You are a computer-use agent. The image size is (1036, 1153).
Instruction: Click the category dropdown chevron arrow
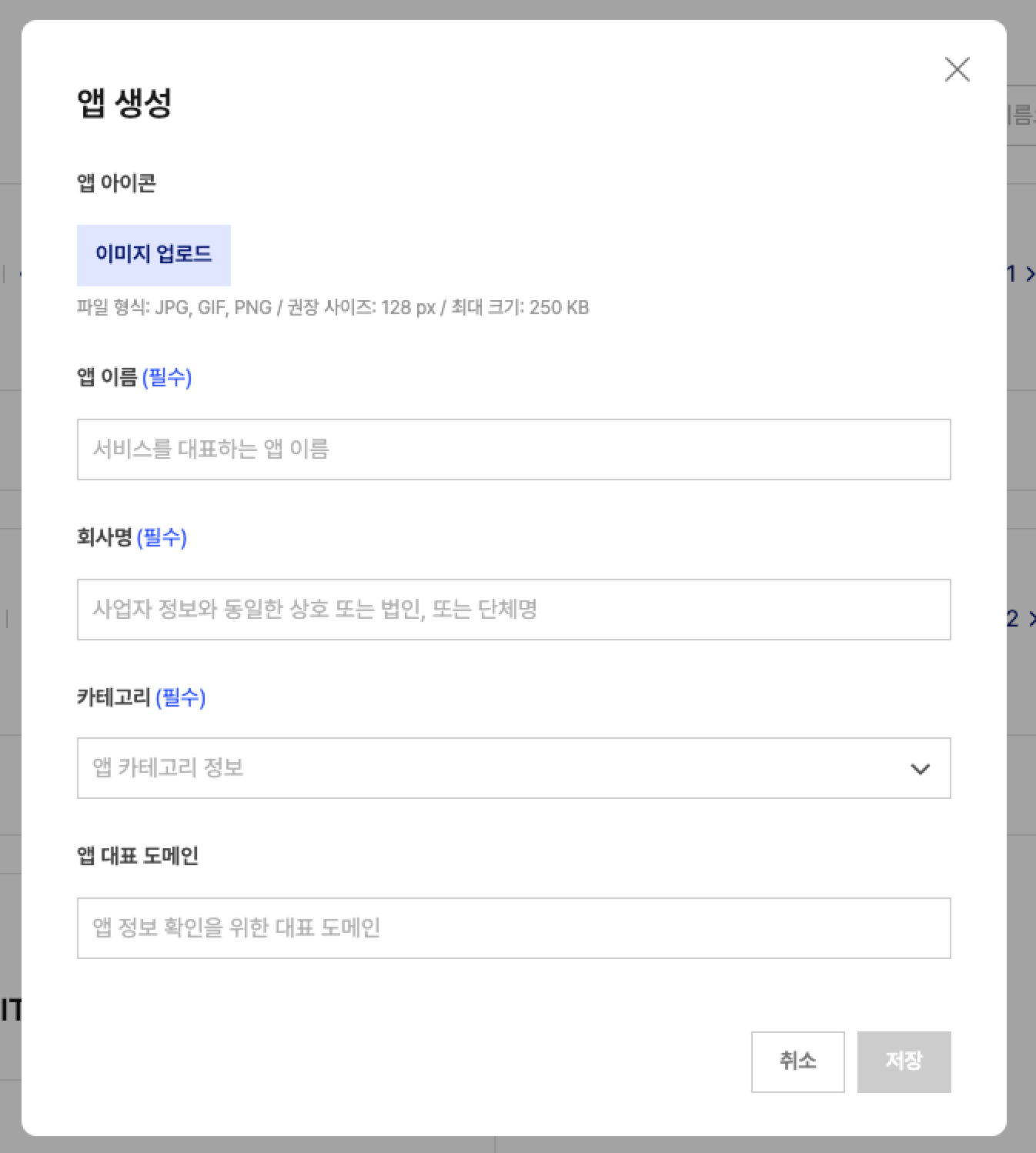(921, 769)
